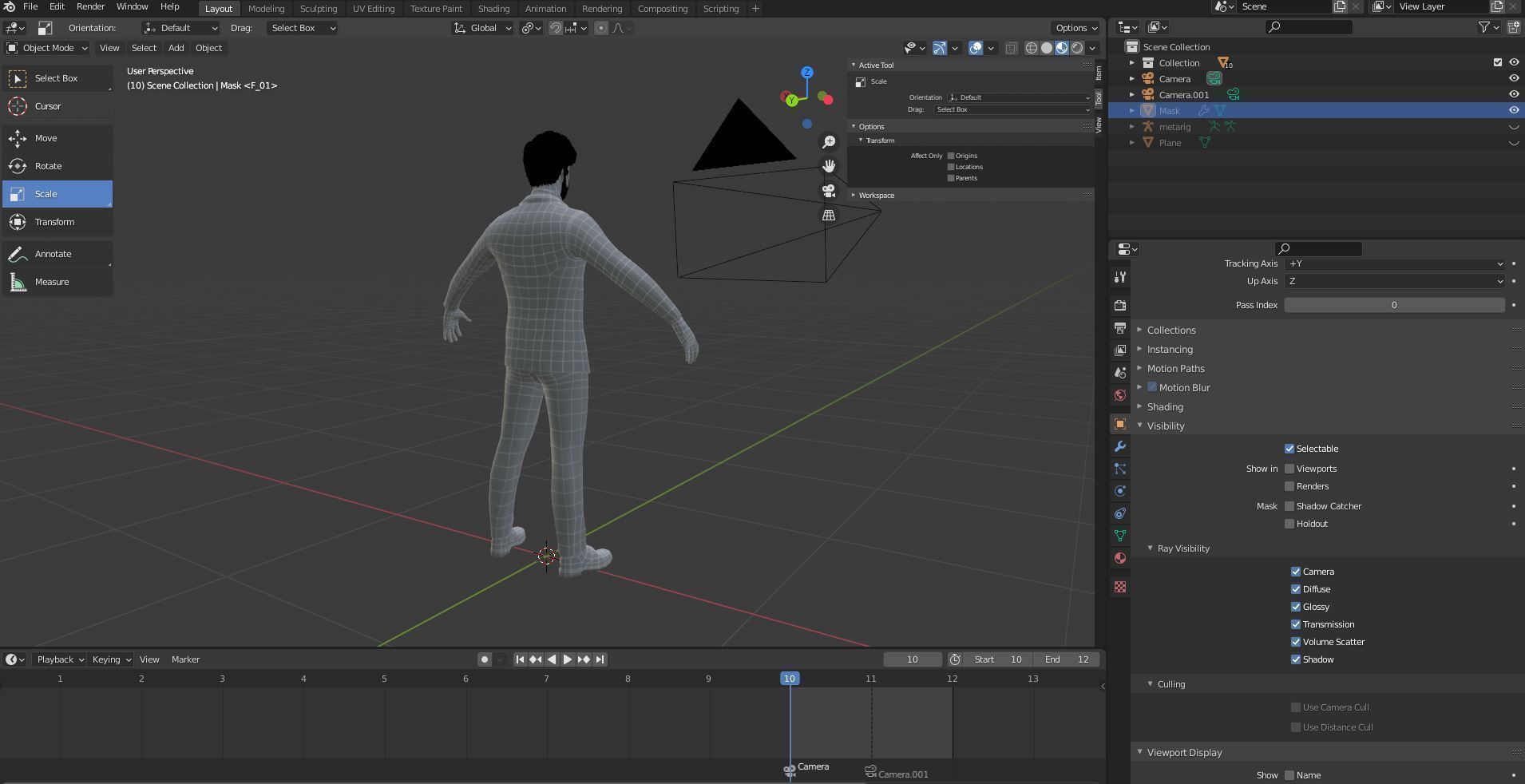The width and height of the screenshot is (1525, 784).
Task: Choose the Rotate tool
Action: click(57, 166)
